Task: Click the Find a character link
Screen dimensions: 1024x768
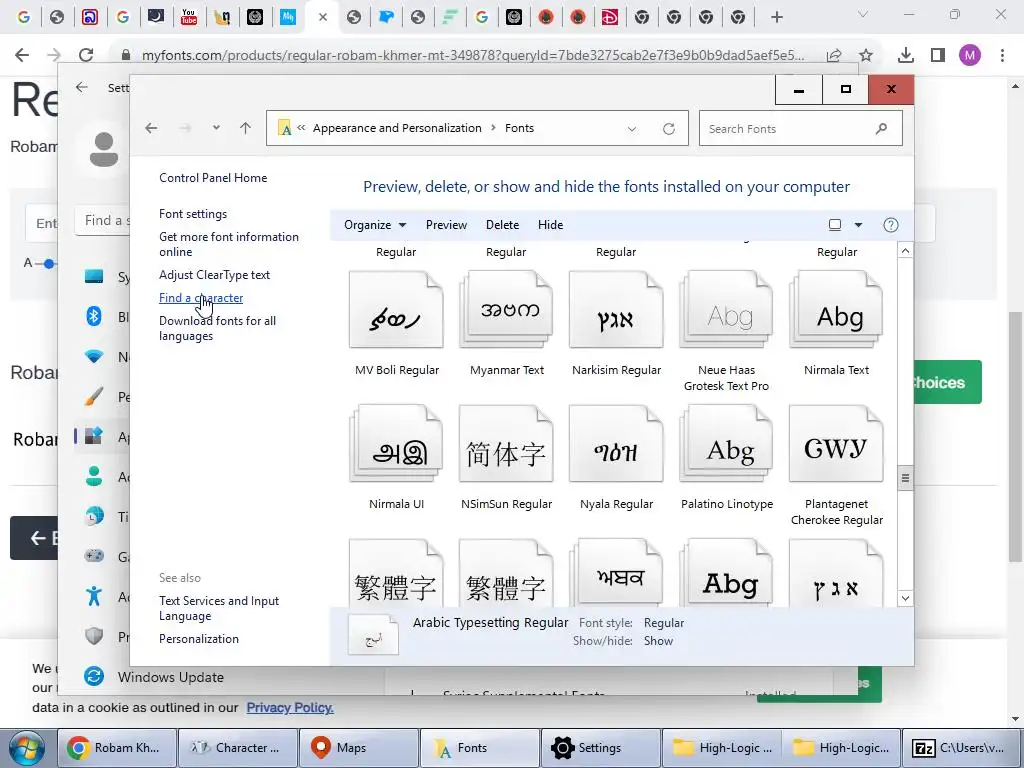Action: pyautogui.click(x=201, y=298)
